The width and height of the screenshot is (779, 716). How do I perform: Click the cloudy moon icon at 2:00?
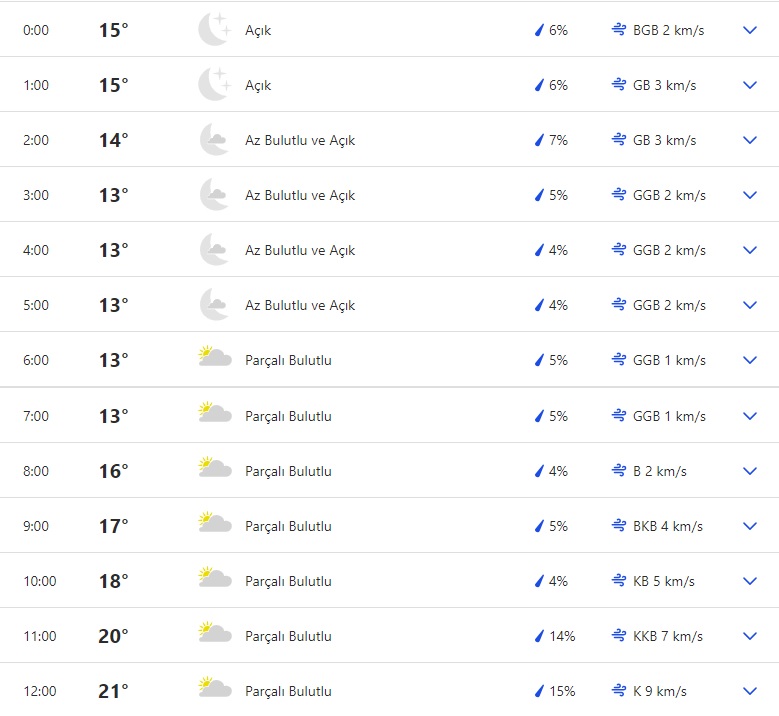tap(214, 140)
